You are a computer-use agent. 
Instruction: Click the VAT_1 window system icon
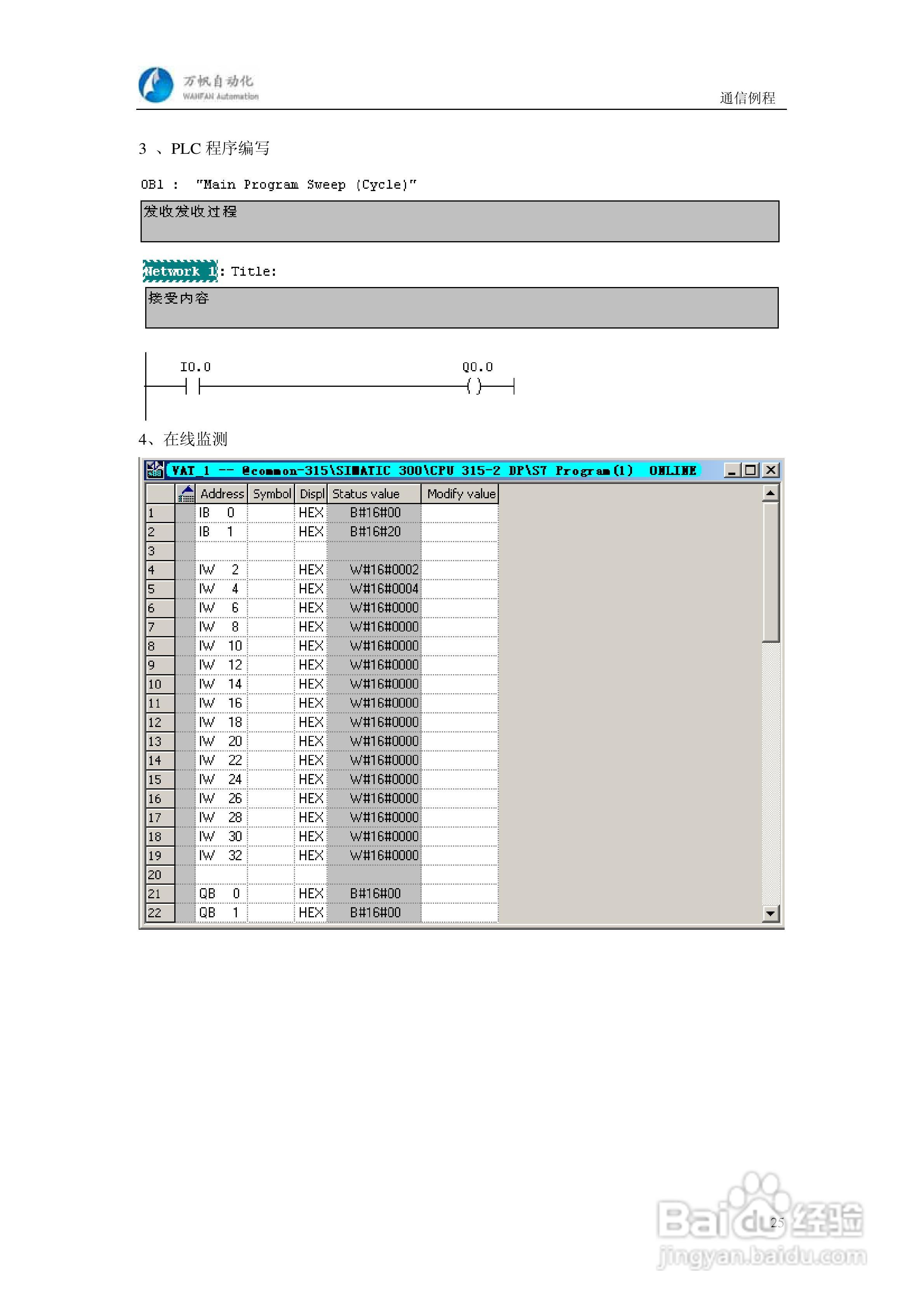tap(155, 470)
